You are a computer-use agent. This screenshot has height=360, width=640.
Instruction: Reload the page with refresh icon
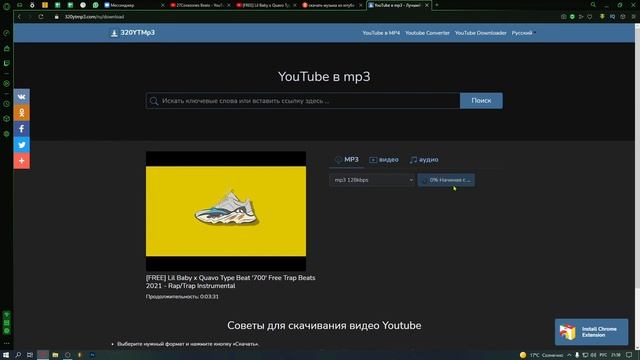point(41,17)
